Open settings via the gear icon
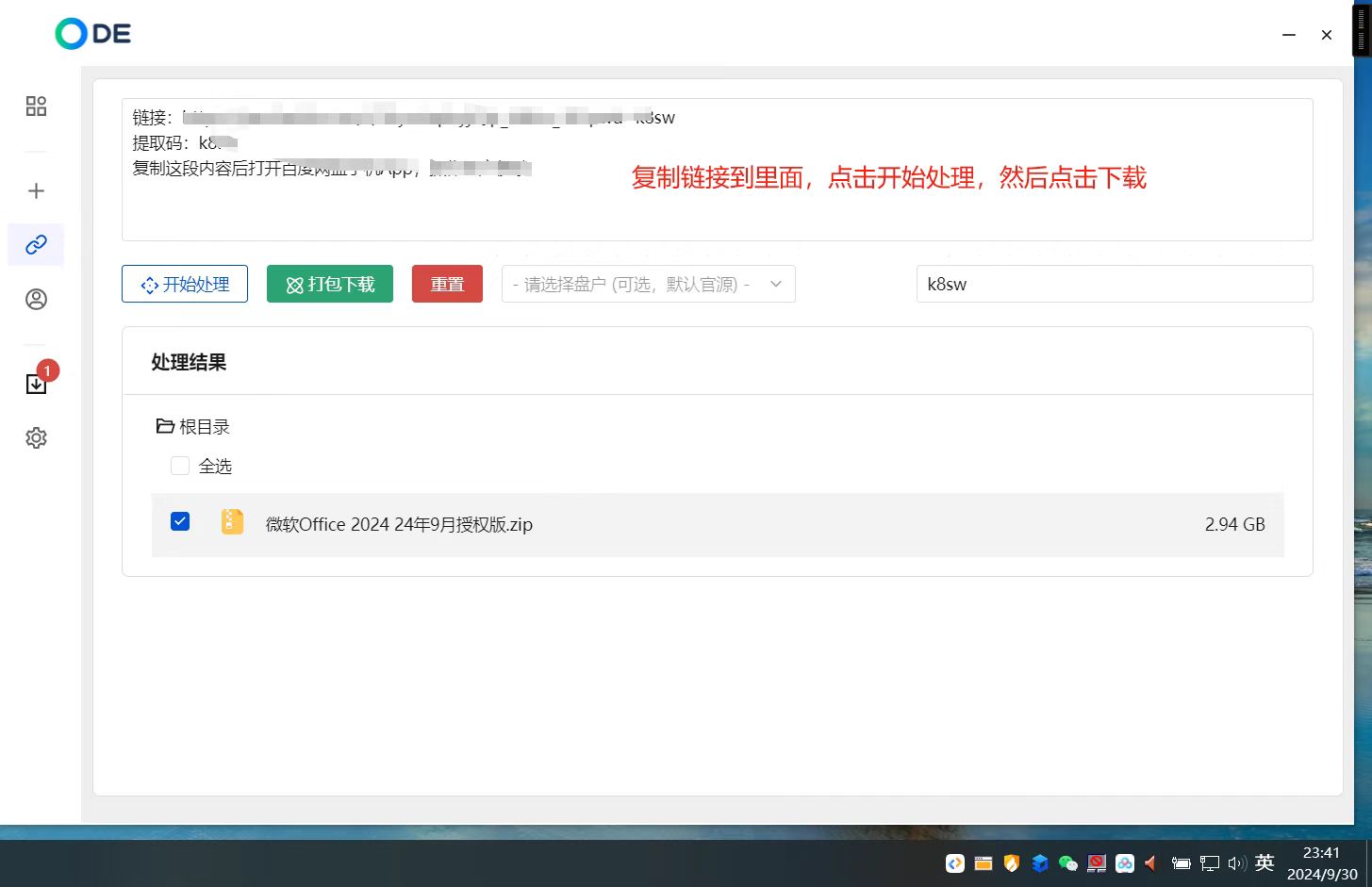Viewport: 1372px width, 887px height. (x=36, y=438)
